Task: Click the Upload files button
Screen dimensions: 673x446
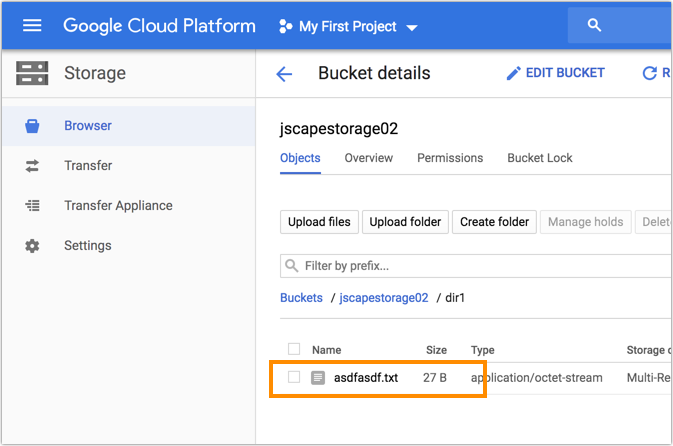Action: (319, 222)
